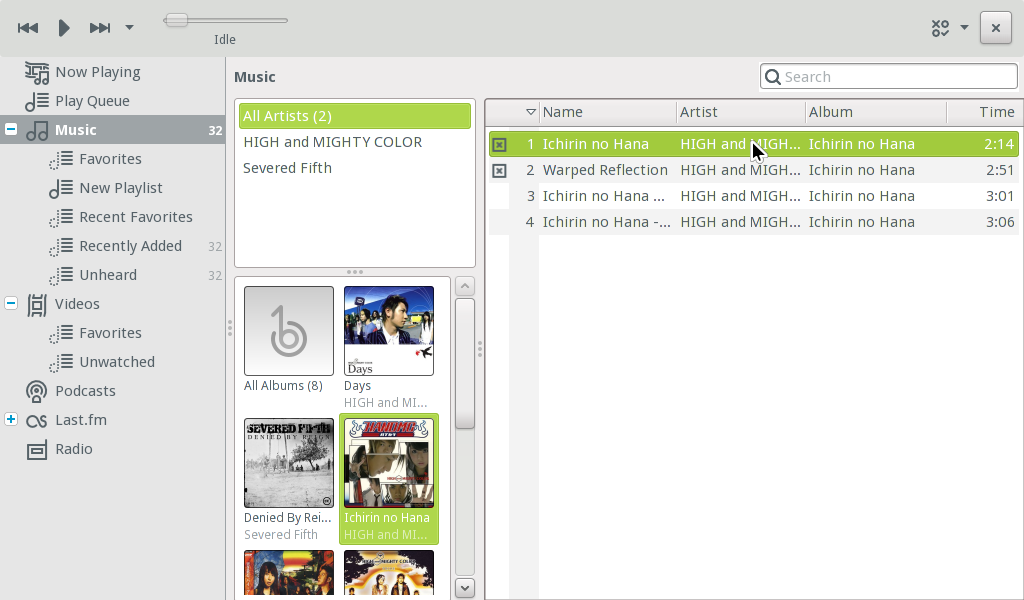Select the track lasting 3:01

[x=754, y=197]
